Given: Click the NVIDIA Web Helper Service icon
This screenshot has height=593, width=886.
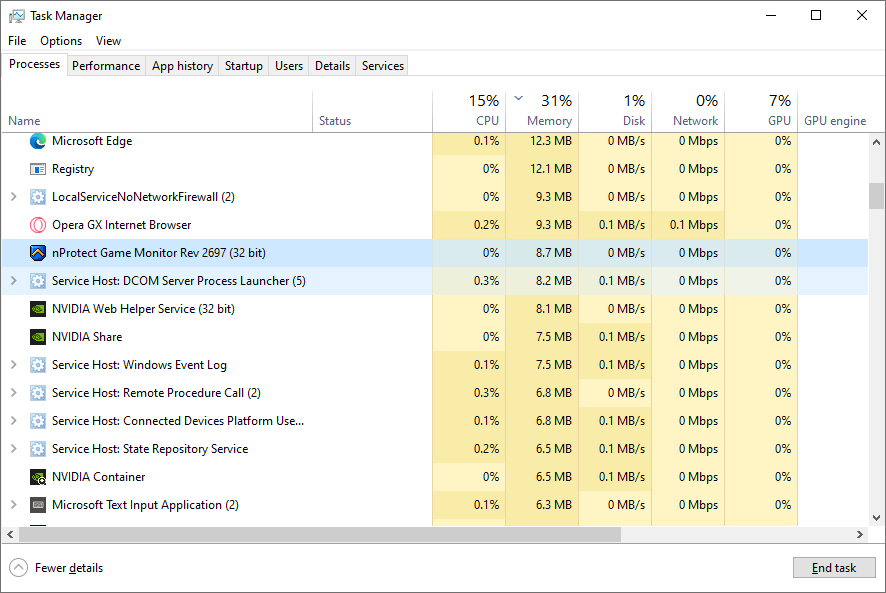Looking at the screenshot, I should click(x=38, y=309).
